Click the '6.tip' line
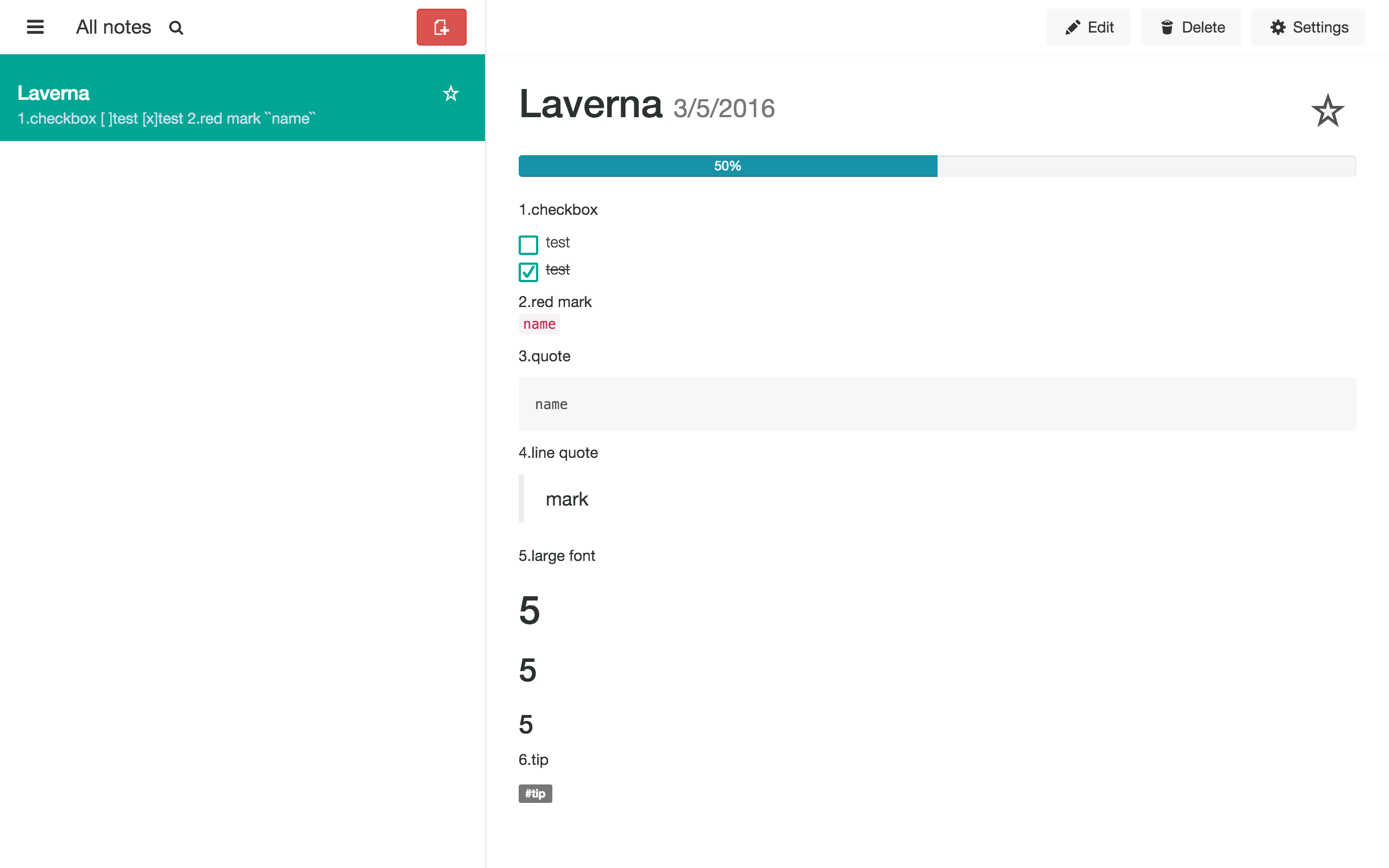This screenshot has width=1389, height=868. point(533,759)
